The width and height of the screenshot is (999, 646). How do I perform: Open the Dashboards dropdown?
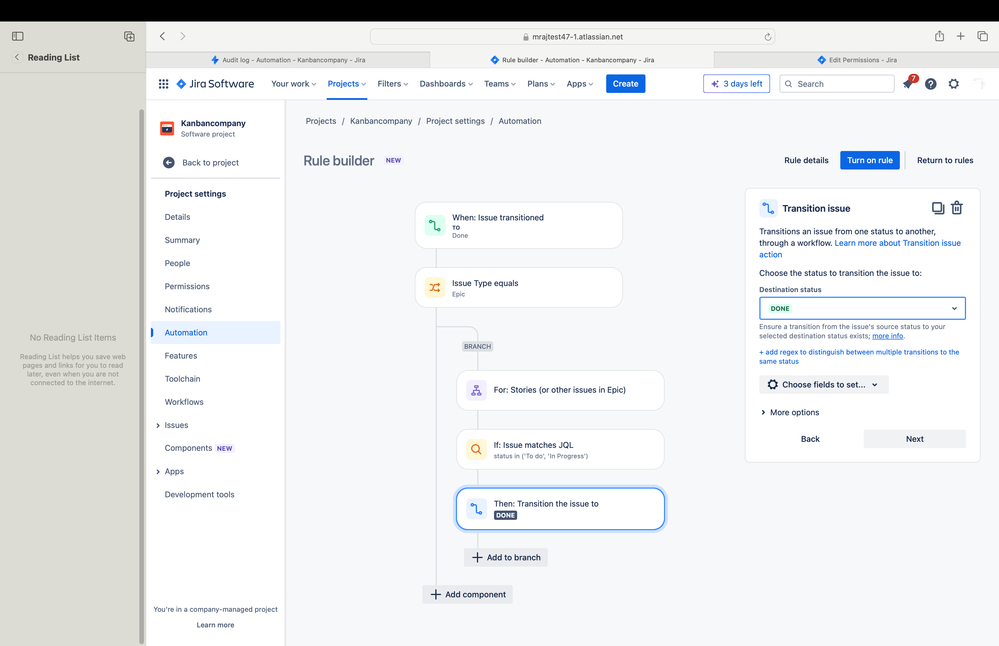pyautogui.click(x=446, y=83)
